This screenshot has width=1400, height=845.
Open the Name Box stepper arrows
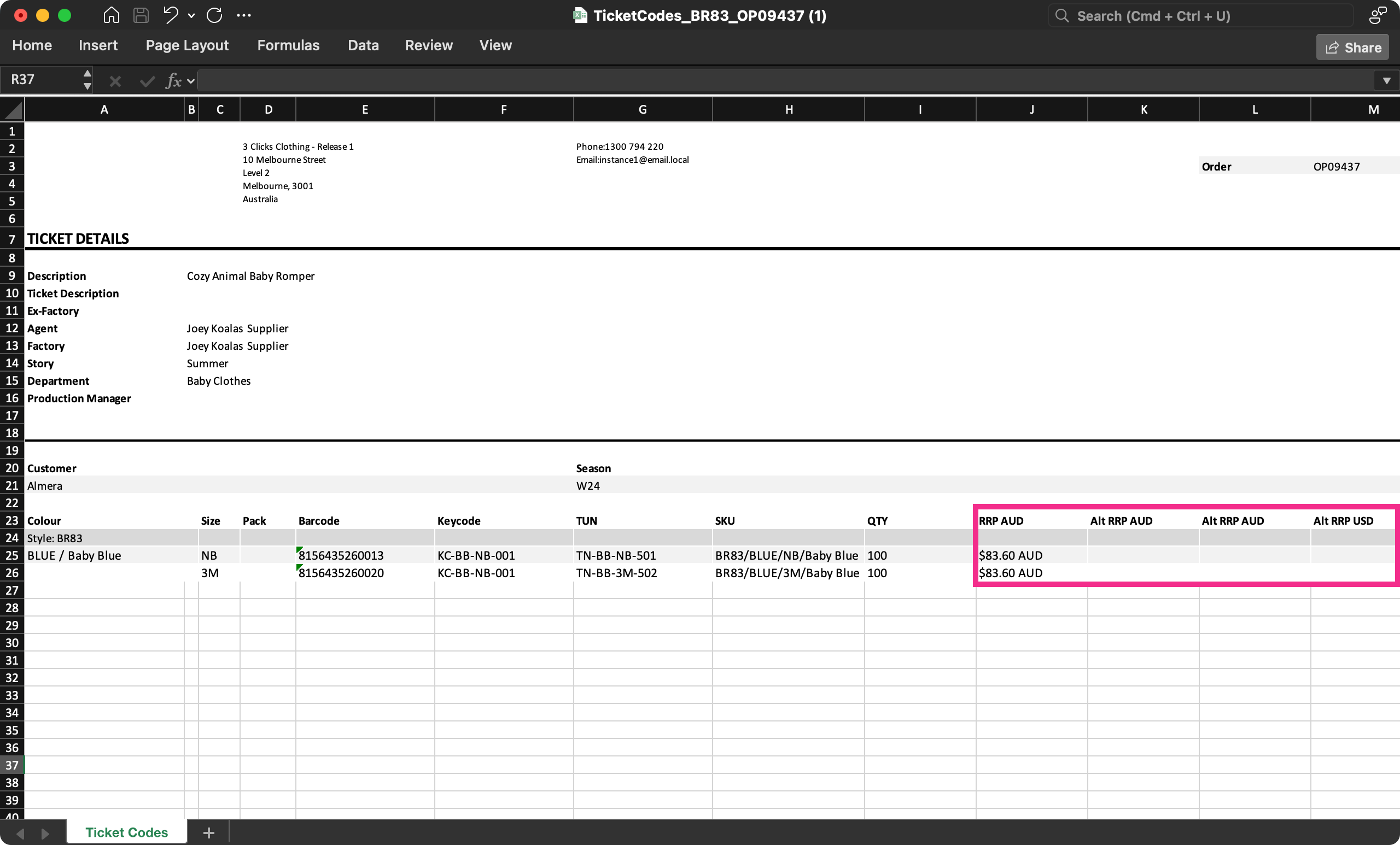click(87, 79)
